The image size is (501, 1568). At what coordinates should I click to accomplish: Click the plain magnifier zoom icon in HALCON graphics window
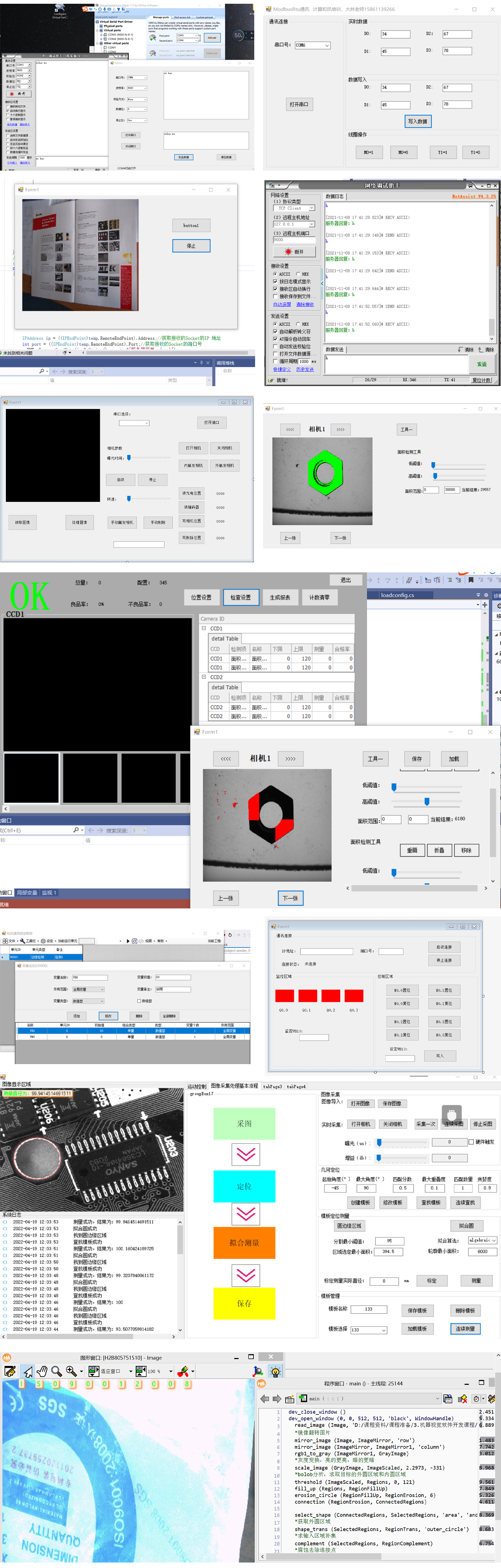[x=57, y=1371]
